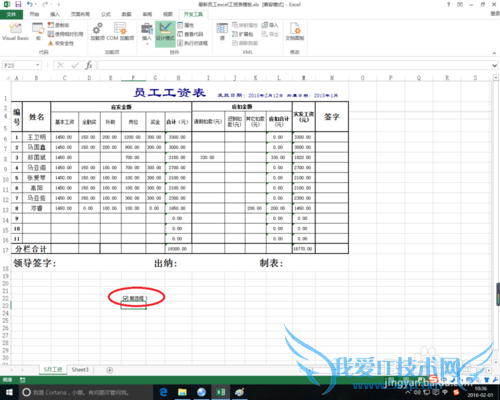Viewport: 500px width, 400px height.
Task: Click the vertical scrollbar up arrow
Action: tap(496, 78)
